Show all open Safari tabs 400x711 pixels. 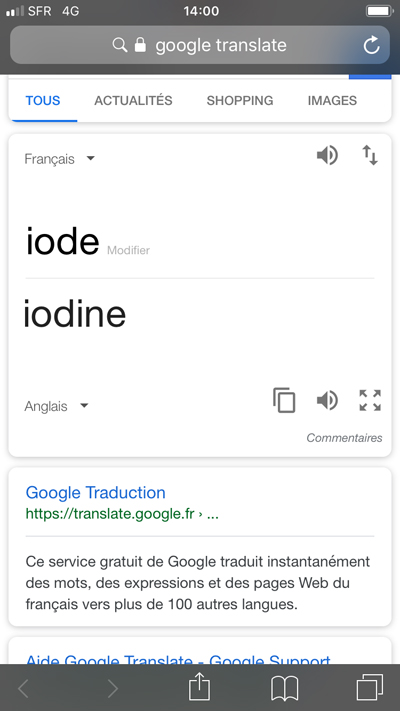point(370,687)
